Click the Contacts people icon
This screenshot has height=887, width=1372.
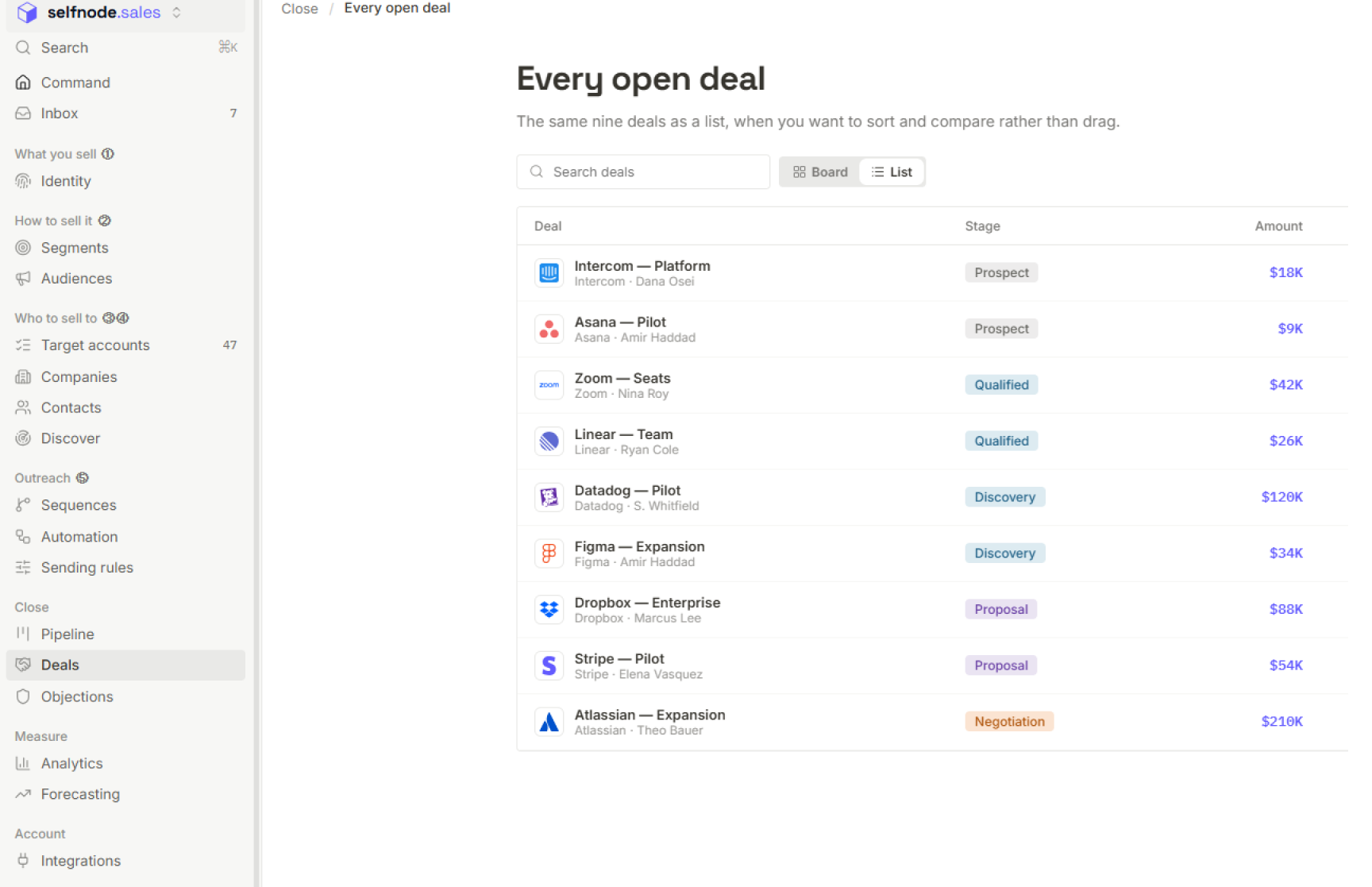[23, 407]
